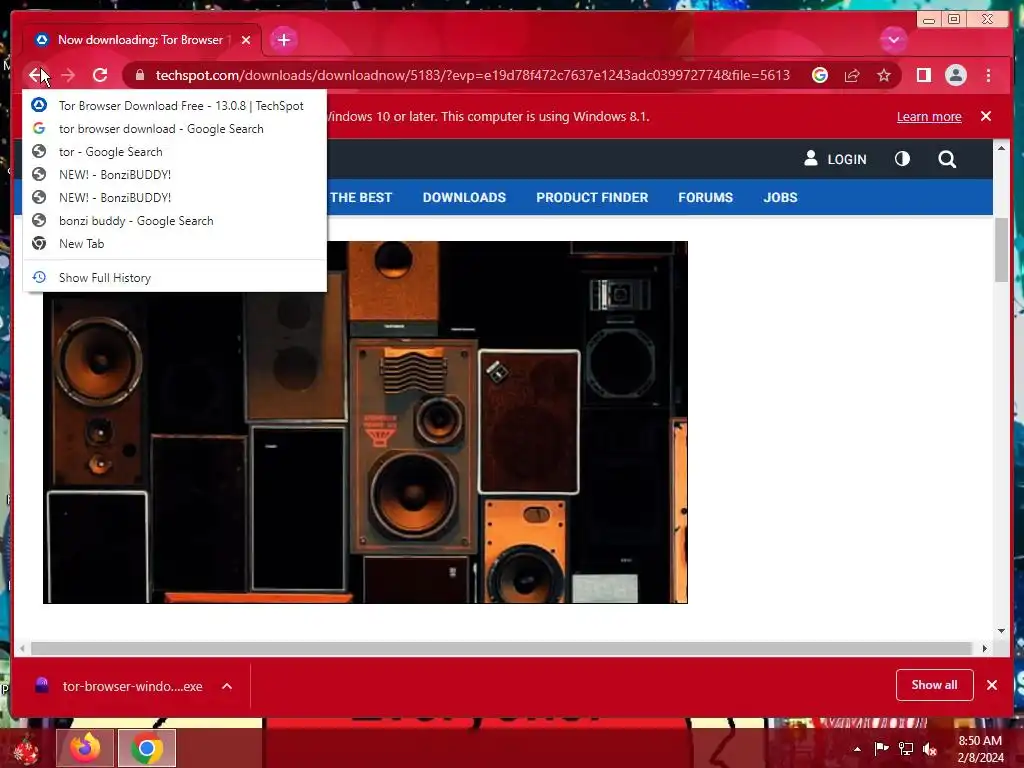Click the scroll up arrow at page top
Viewport: 1024px width, 768px height.
click(1001, 148)
